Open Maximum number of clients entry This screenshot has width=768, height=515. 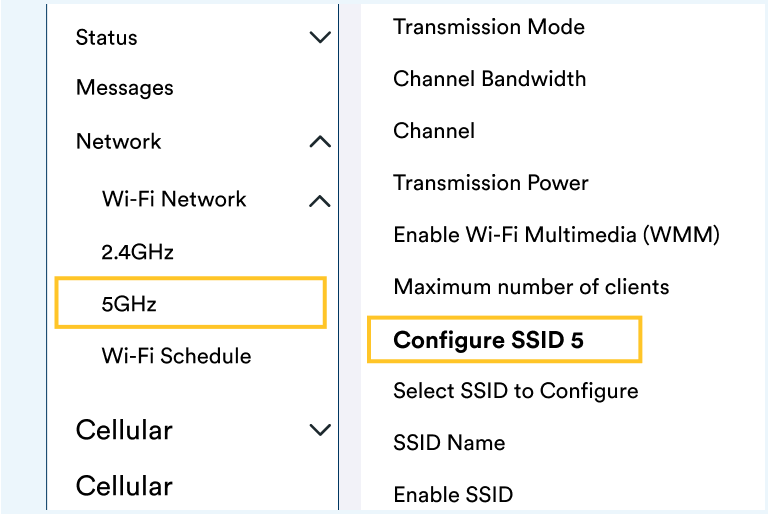[531, 287]
